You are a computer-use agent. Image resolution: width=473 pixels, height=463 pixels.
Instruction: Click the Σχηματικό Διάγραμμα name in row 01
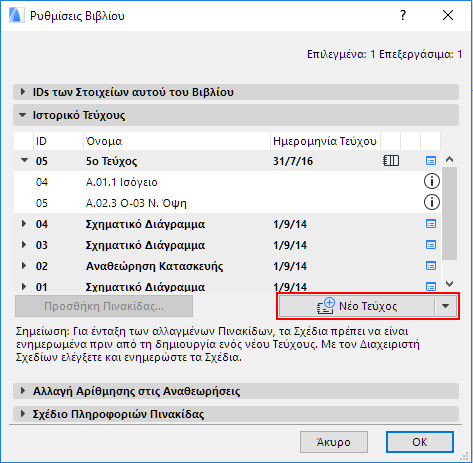pyautogui.click(x=145, y=287)
